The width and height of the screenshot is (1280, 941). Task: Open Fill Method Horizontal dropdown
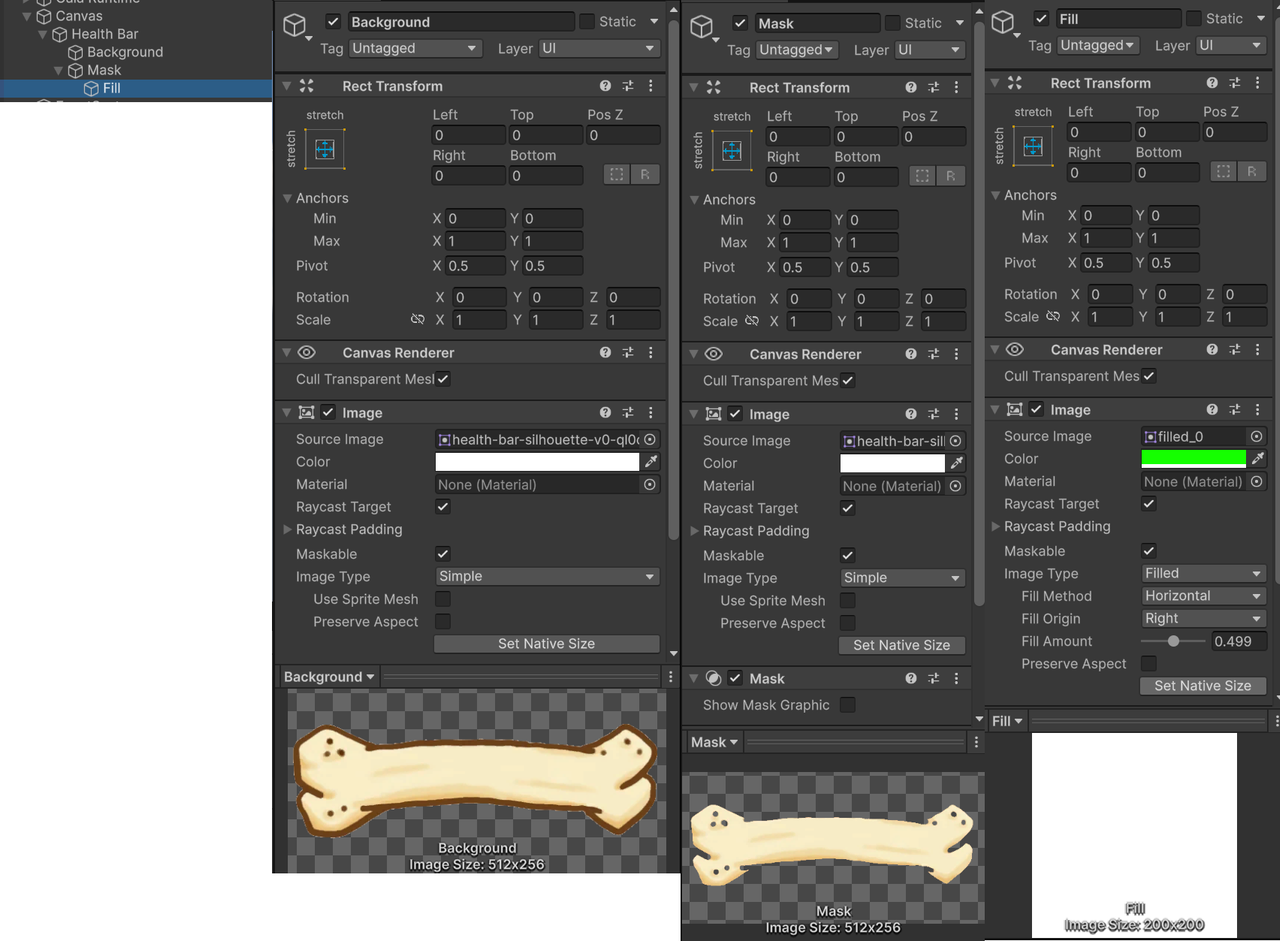(1204, 596)
